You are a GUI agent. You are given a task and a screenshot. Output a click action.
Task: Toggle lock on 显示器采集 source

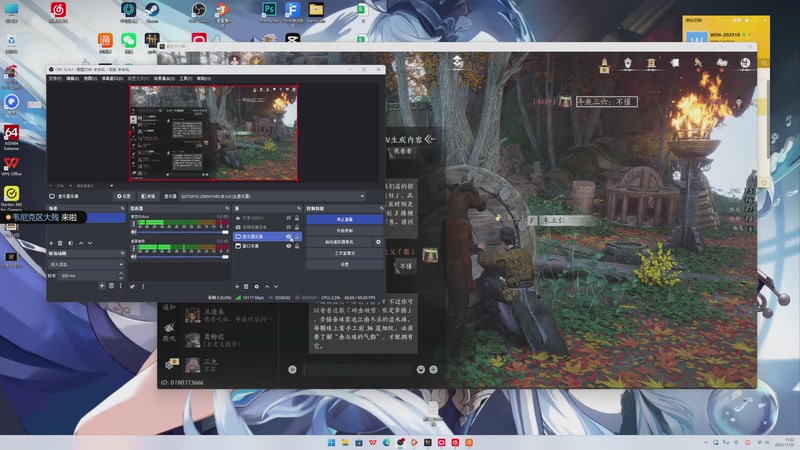(x=297, y=237)
